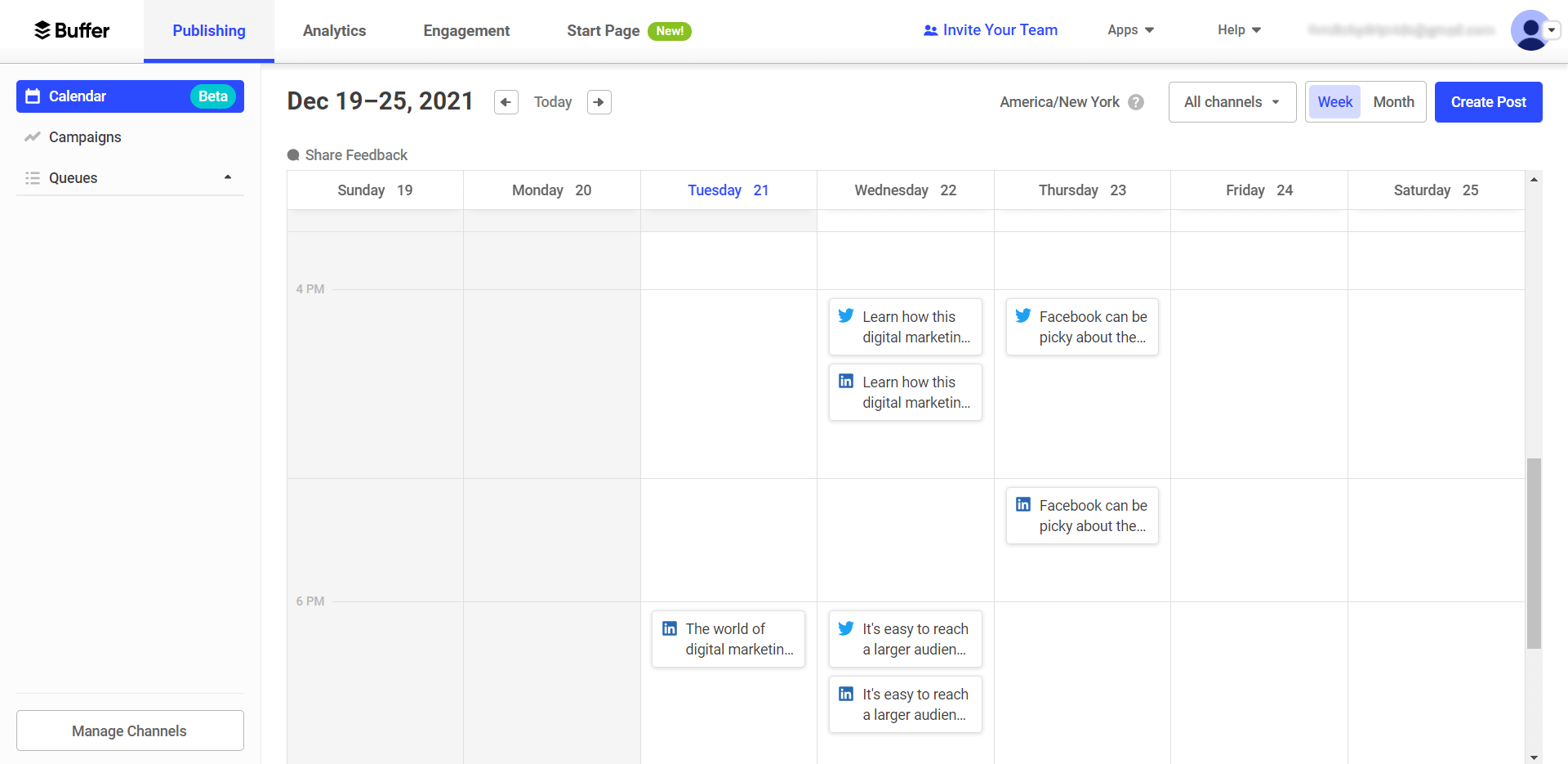The height and width of the screenshot is (764, 1568).
Task: Click the Invite Your Team link
Action: pos(990,30)
